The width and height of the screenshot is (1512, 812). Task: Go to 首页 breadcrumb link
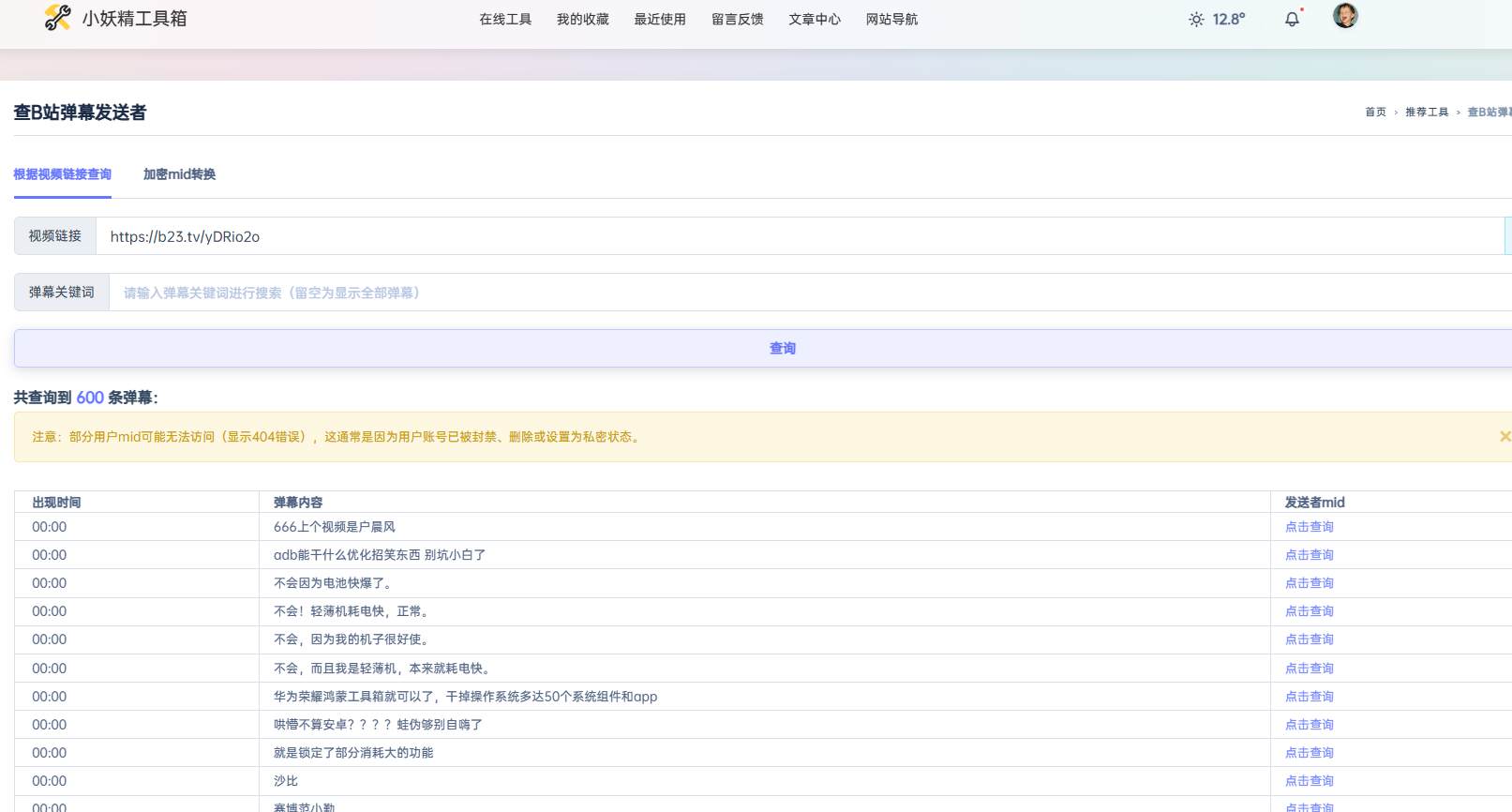[x=1375, y=113]
